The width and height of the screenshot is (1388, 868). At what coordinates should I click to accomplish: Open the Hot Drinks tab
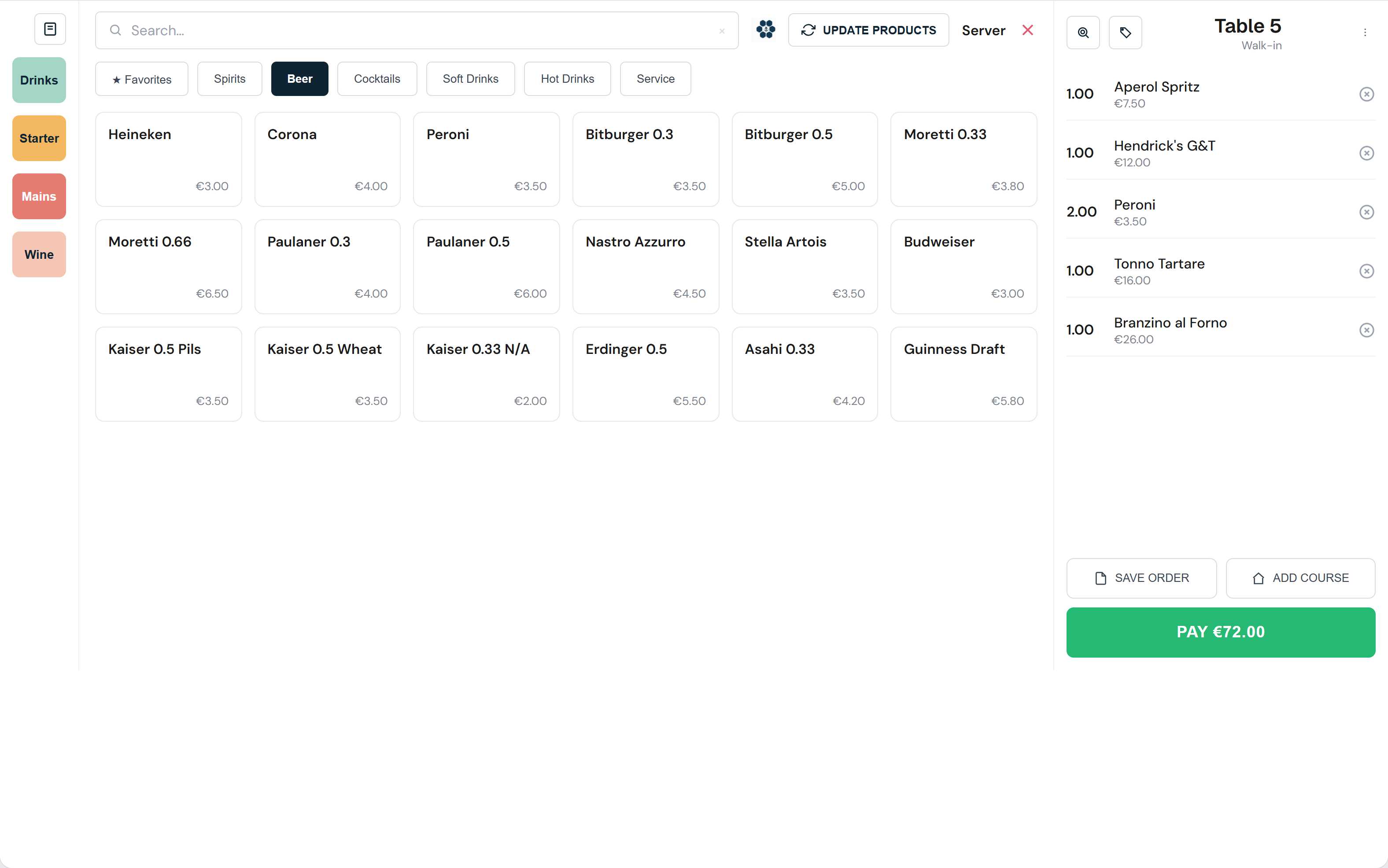pos(567,79)
